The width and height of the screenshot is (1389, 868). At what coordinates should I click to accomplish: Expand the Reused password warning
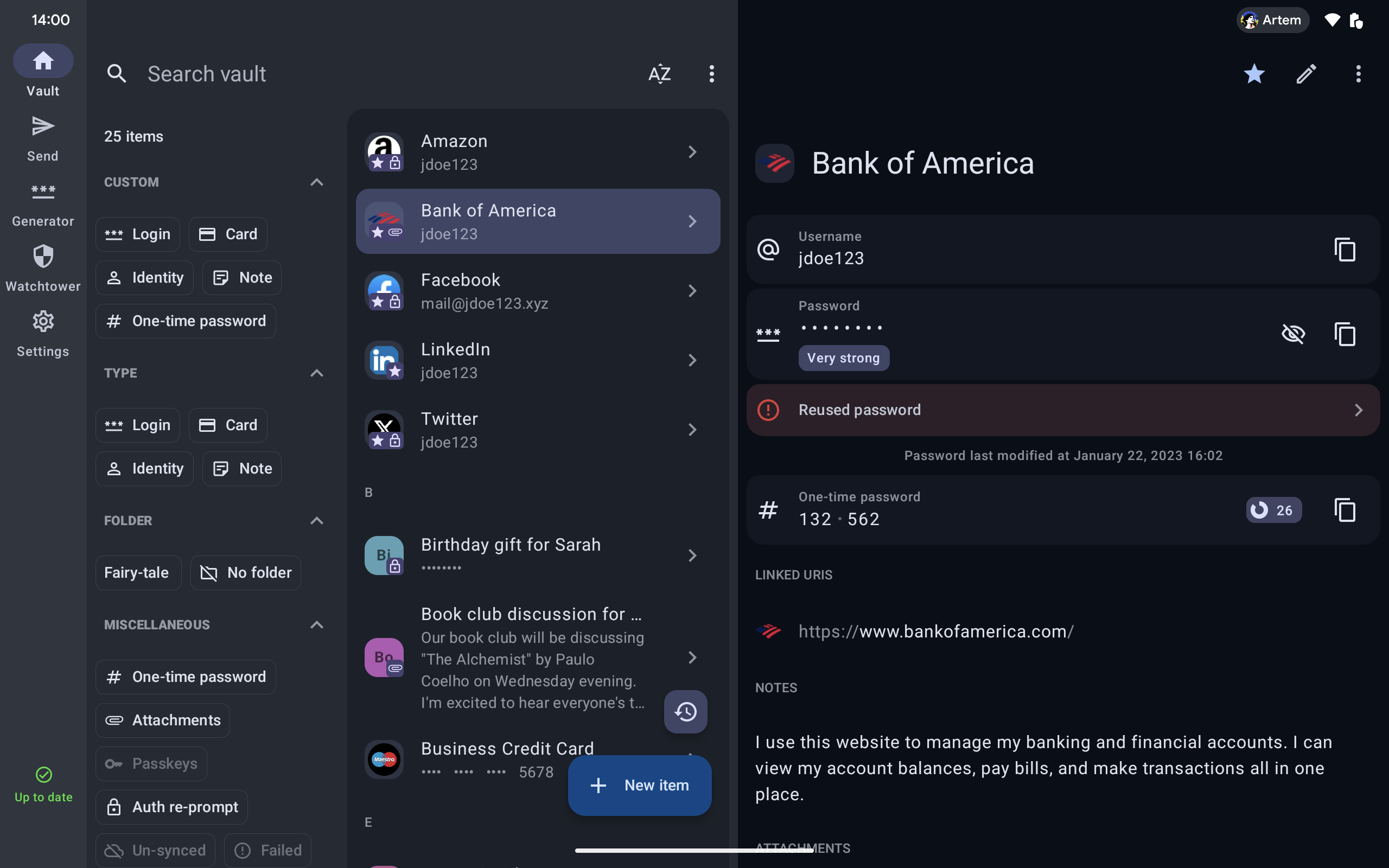(x=1062, y=410)
